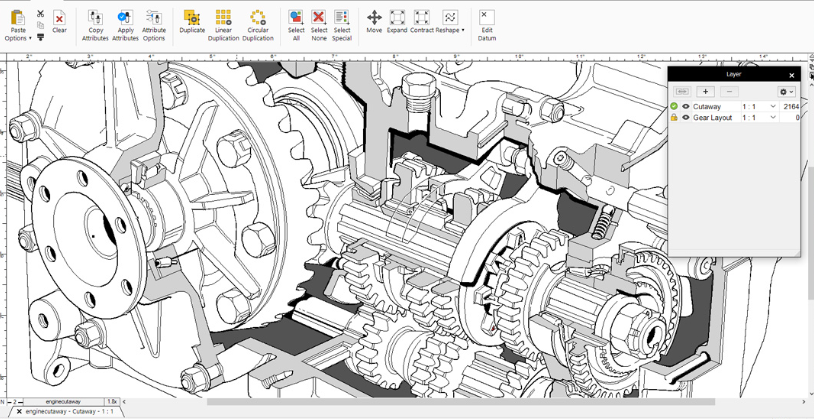
Task: Activate the Reshape tool
Action: click(x=448, y=21)
